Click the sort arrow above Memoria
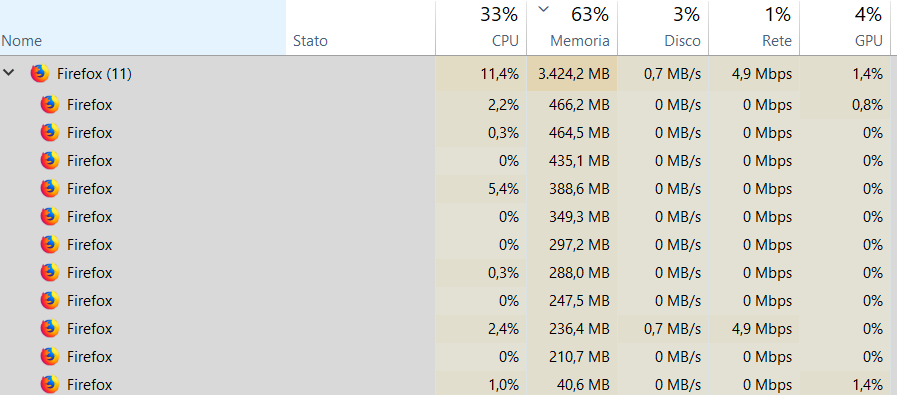 543,9
